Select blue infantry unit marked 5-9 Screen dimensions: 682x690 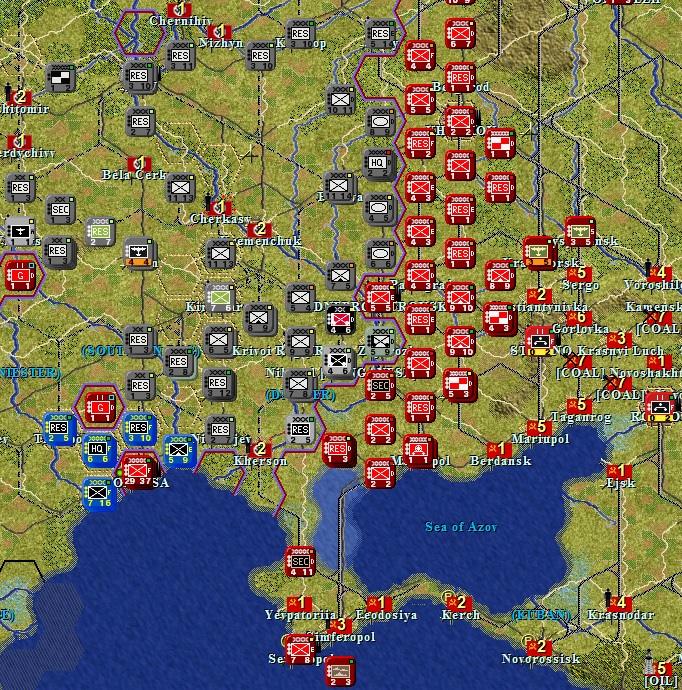pyautogui.click(x=178, y=452)
